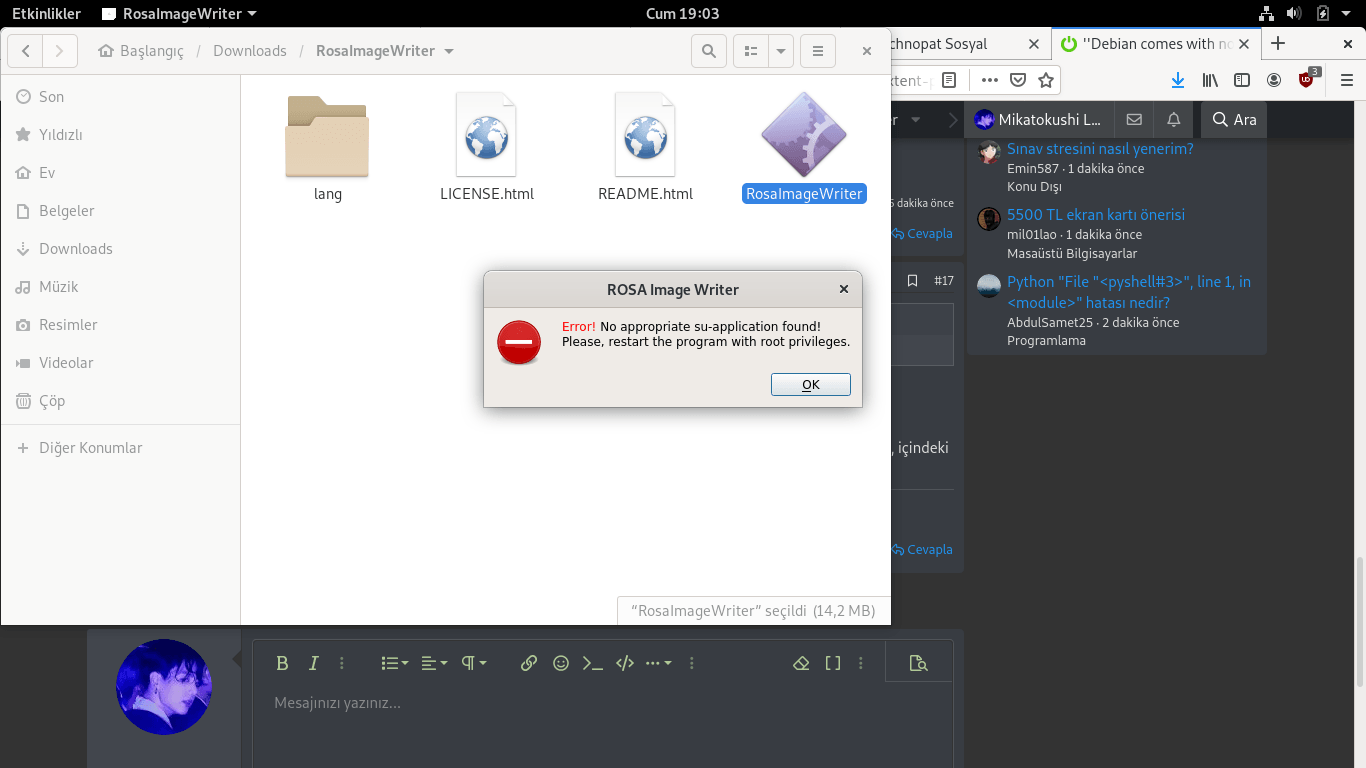This screenshot has height=768, width=1366.
Task: Open the forum Ara search
Action: [x=1234, y=120]
